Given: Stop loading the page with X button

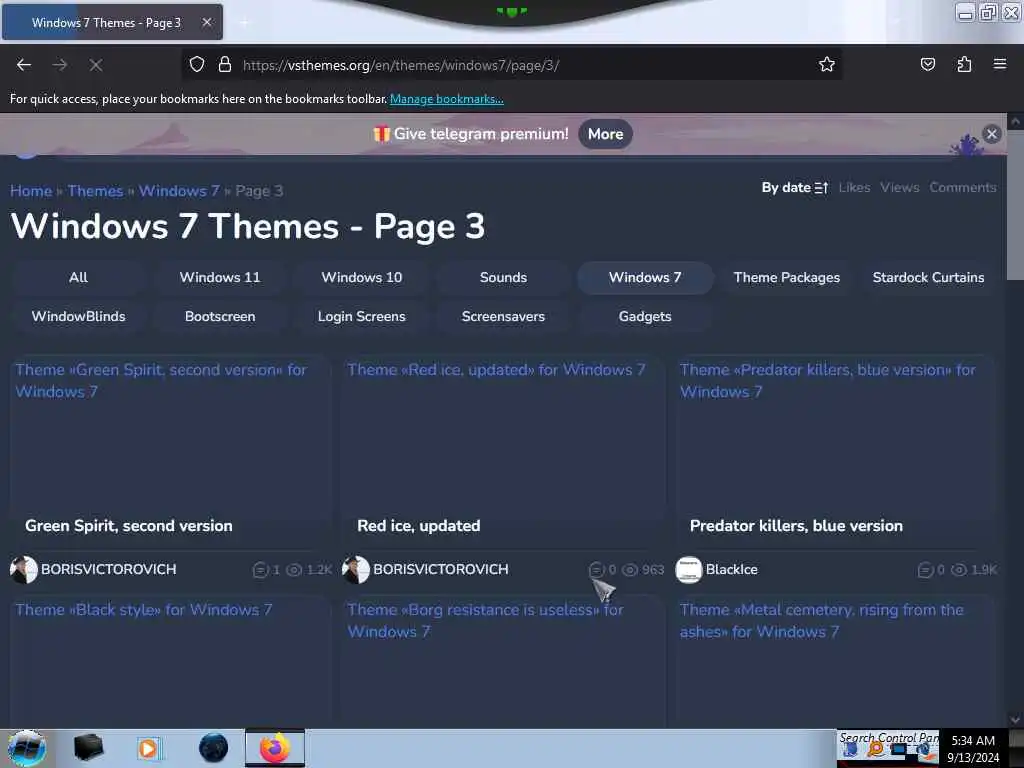Looking at the screenshot, I should coord(96,65).
